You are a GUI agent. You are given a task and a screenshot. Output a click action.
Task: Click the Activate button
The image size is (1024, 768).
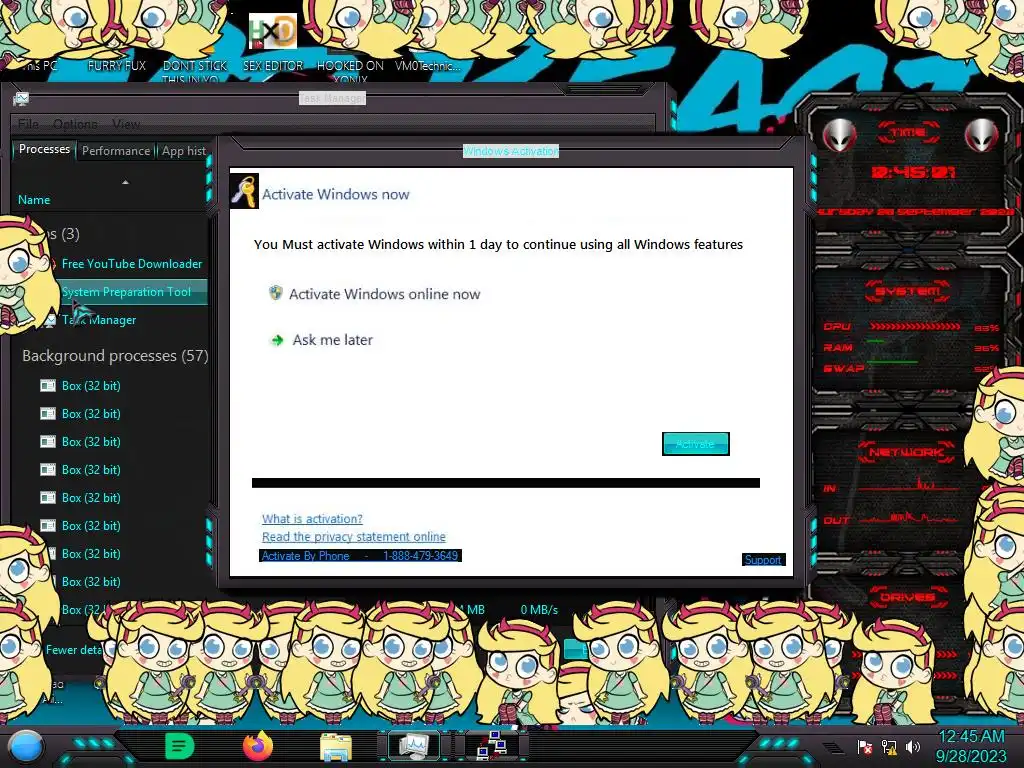(696, 444)
